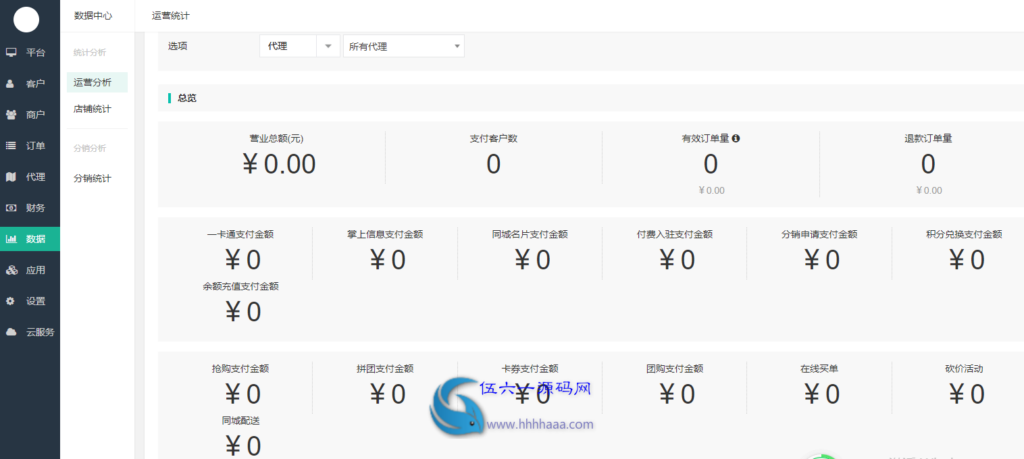Click the 统计分析 group label
The image size is (1024, 459).
(x=89, y=52)
